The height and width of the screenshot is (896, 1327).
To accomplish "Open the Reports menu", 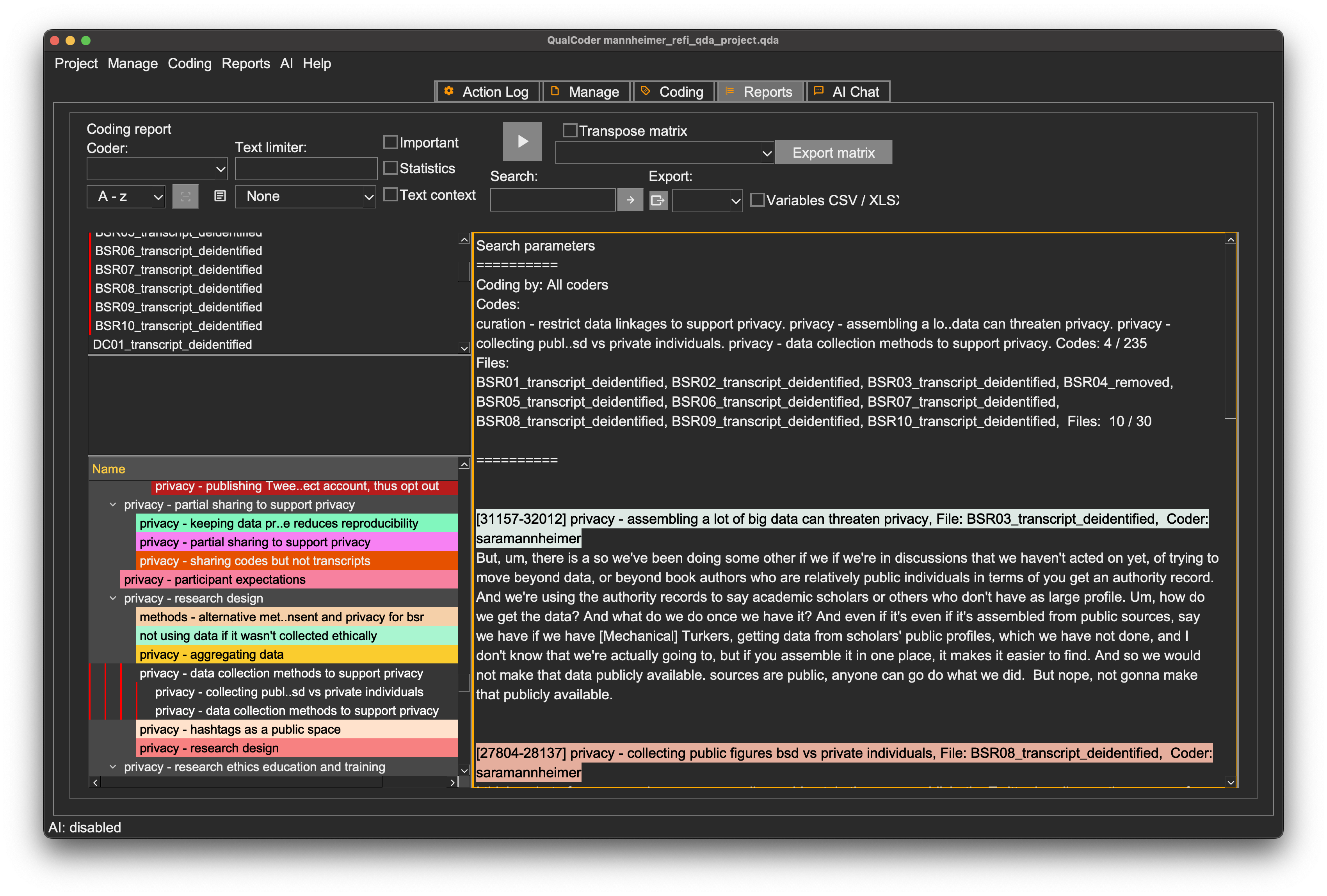I will point(245,63).
